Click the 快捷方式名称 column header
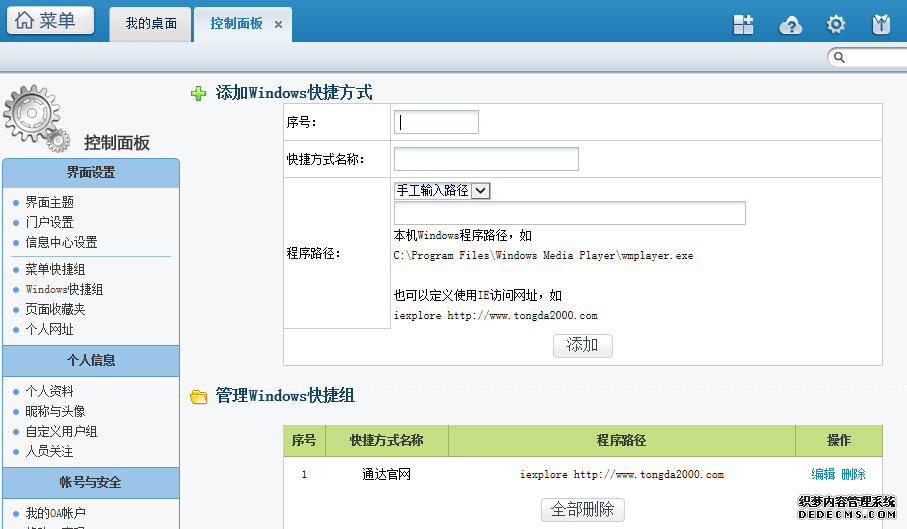 coord(387,441)
